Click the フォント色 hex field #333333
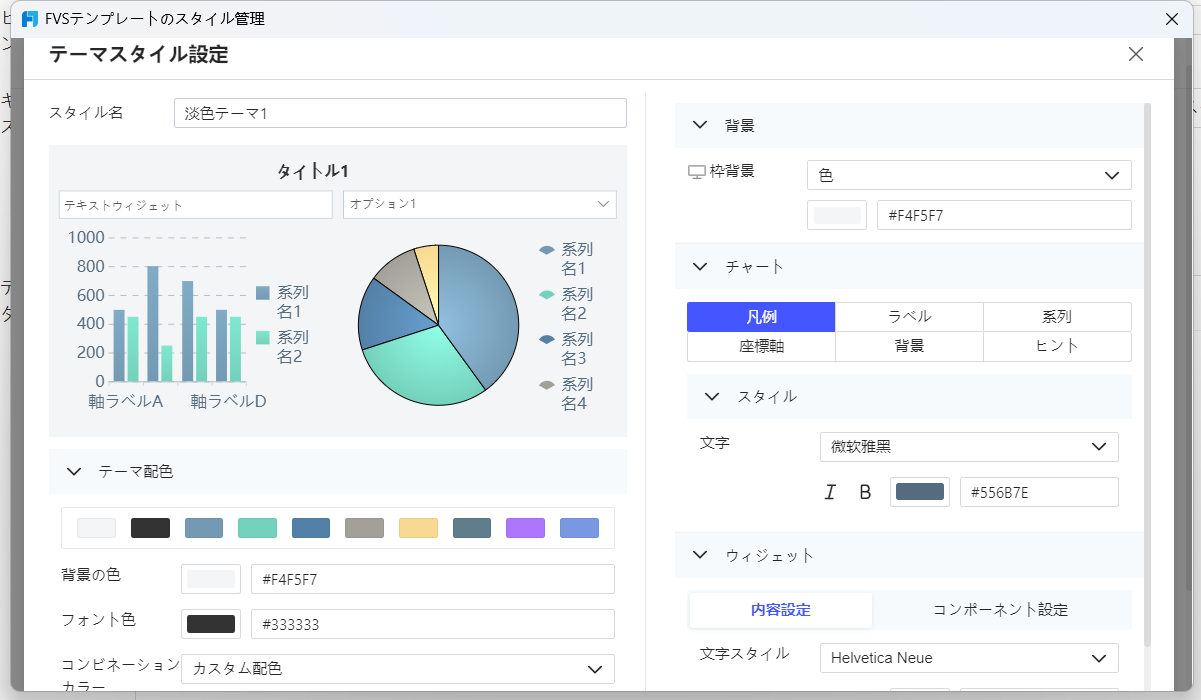This screenshot has height=700, width=1201. pyautogui.click(x=433, y=624)
